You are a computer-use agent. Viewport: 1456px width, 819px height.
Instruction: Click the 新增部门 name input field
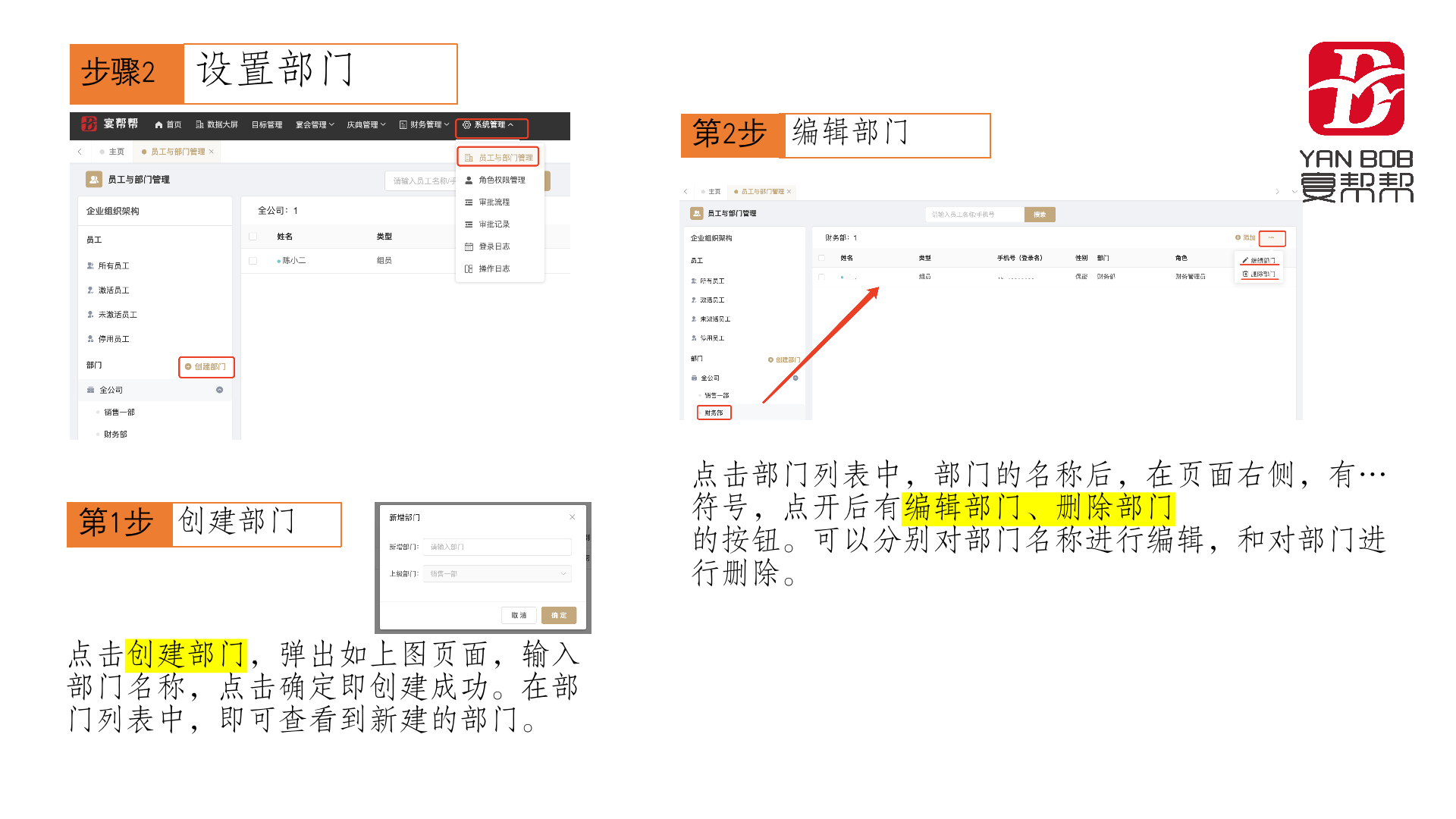click(x=497, y=547)
